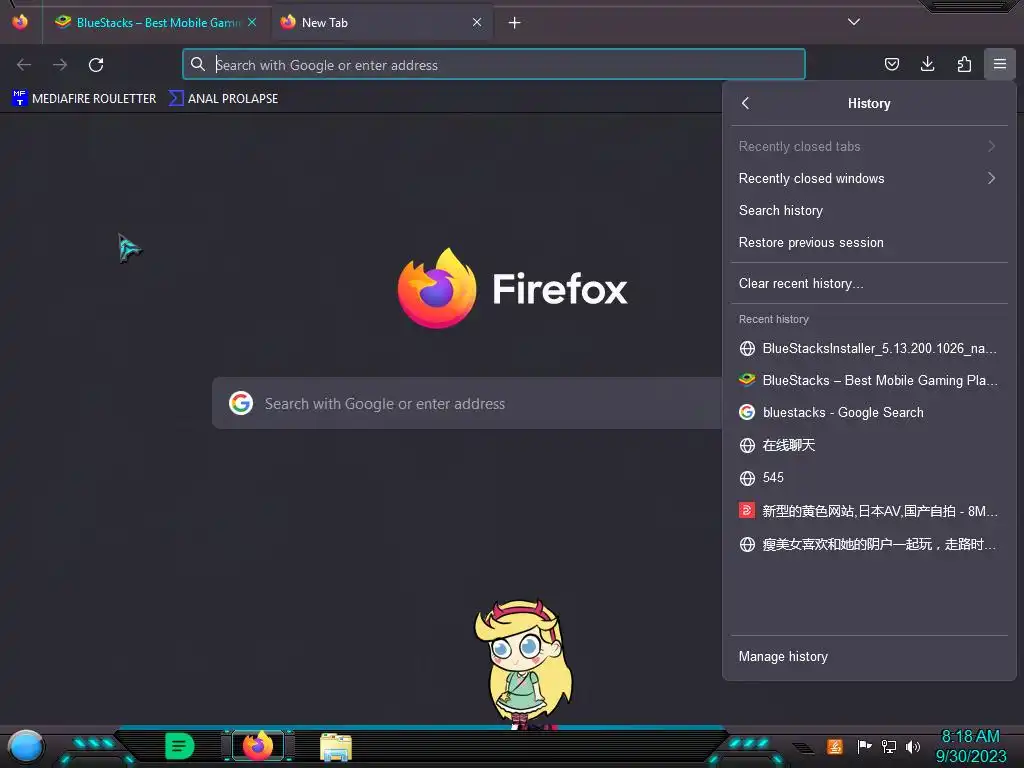Open the Extensions puzzle icon

coord(964,64)
